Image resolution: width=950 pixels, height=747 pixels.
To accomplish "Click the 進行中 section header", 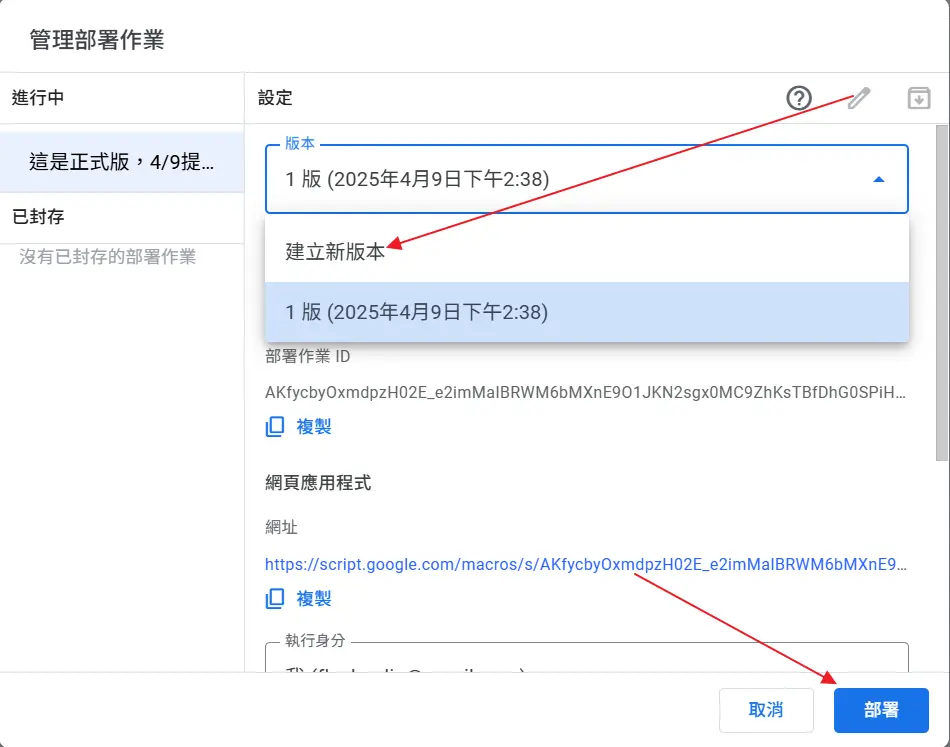I will pyautogui.click(x=38, y=98).
